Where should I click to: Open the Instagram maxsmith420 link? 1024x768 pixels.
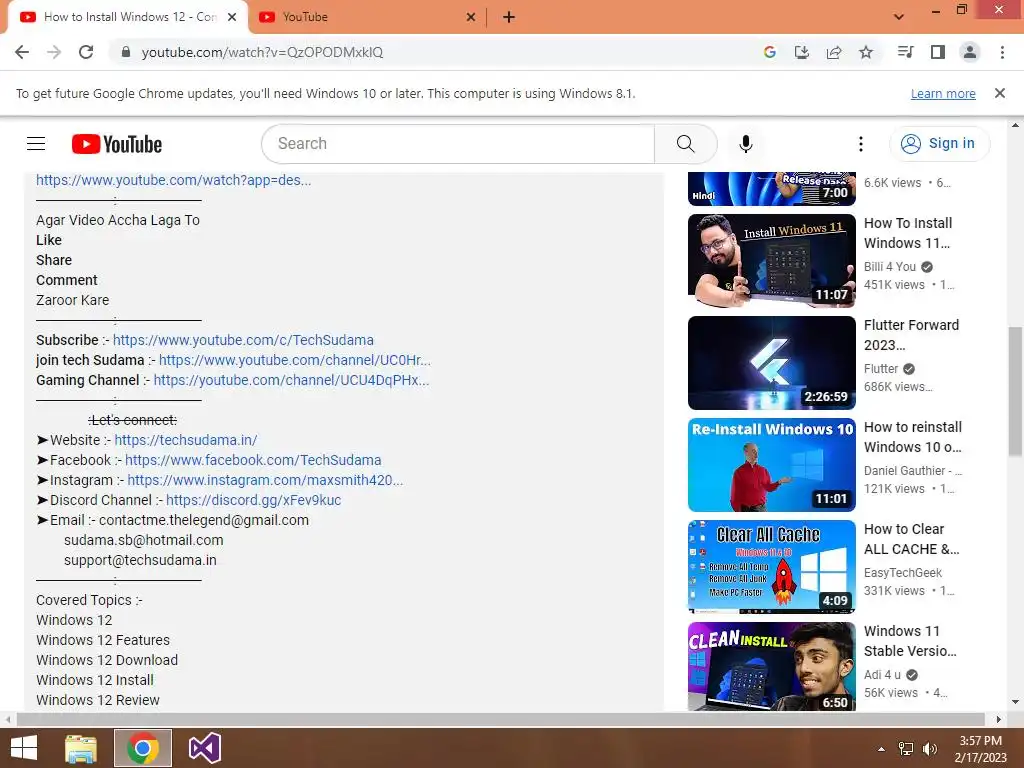(265, 480)
